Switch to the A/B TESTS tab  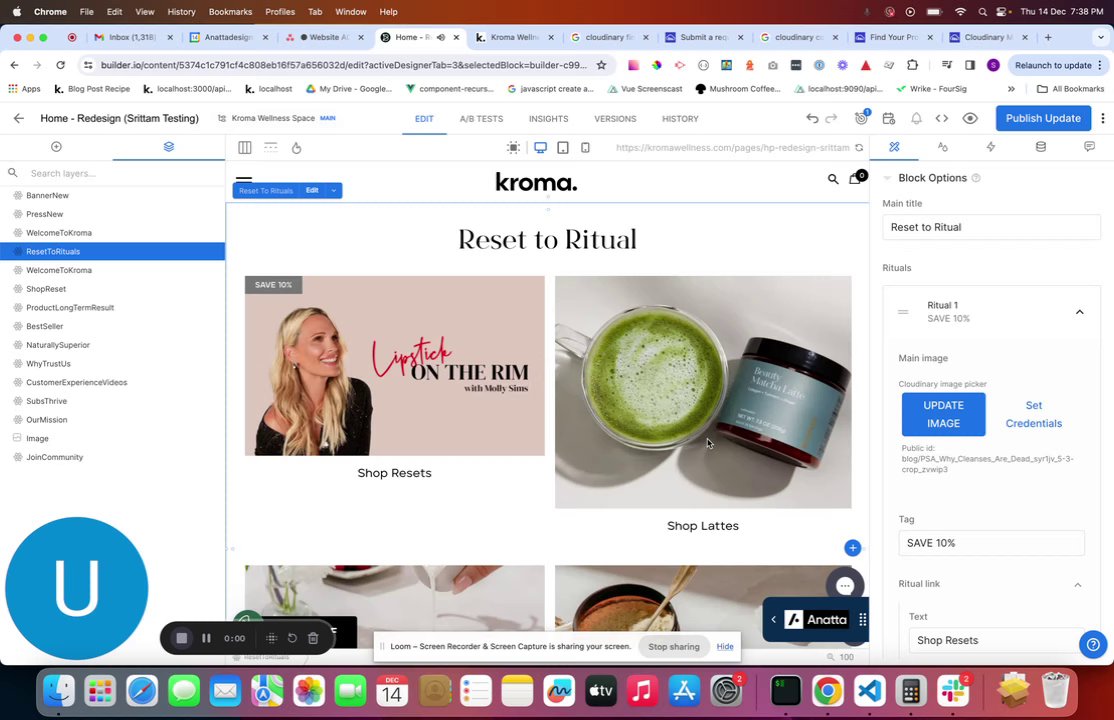(x=481, y=119)
